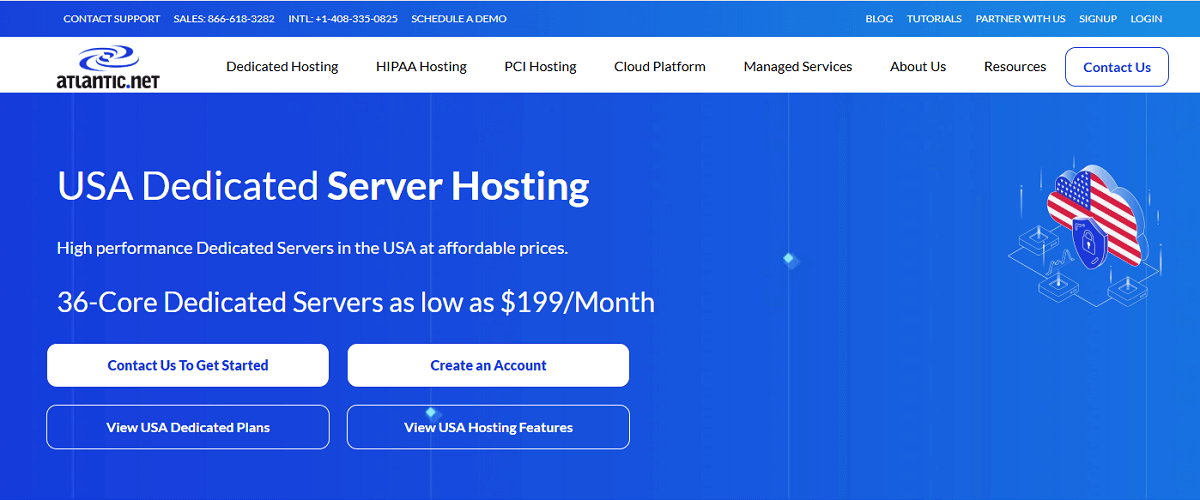Click the Signup link
1200x500 pixels.
pyautogui.click(x=1098, y=19)
